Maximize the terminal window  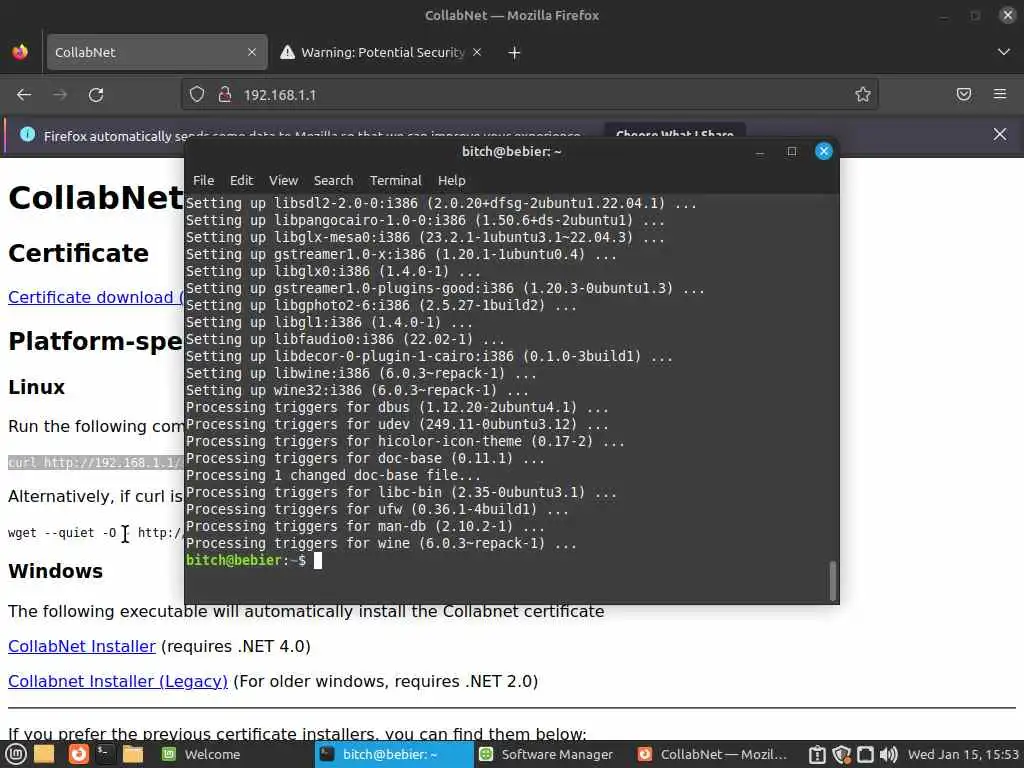[792, 152]
